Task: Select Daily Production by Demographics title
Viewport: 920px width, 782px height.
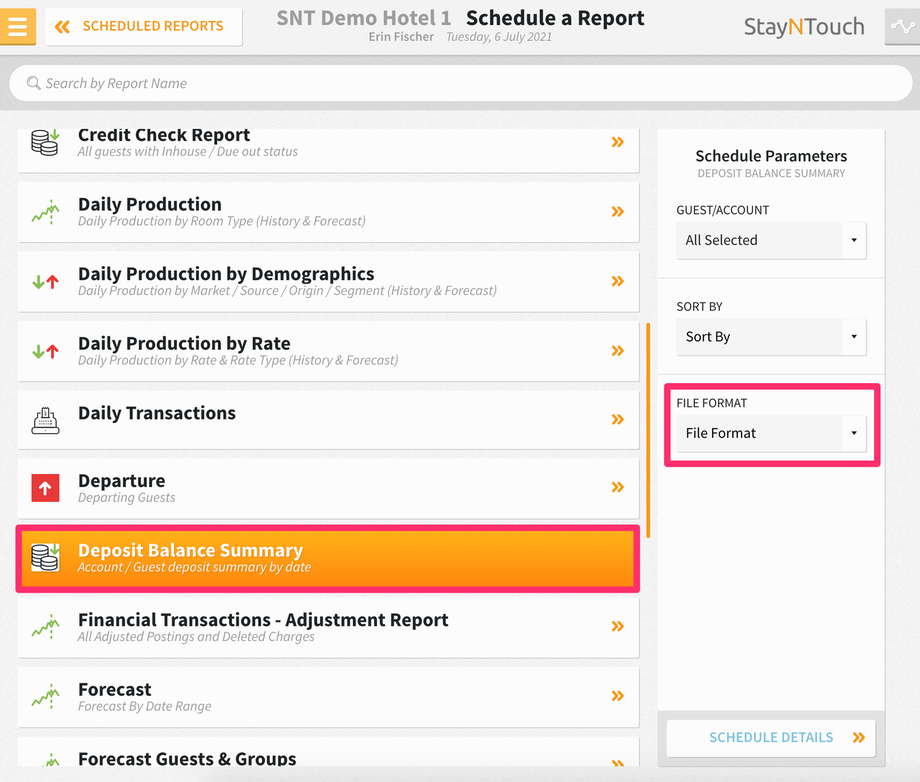Action: click(x=226, y=274)
